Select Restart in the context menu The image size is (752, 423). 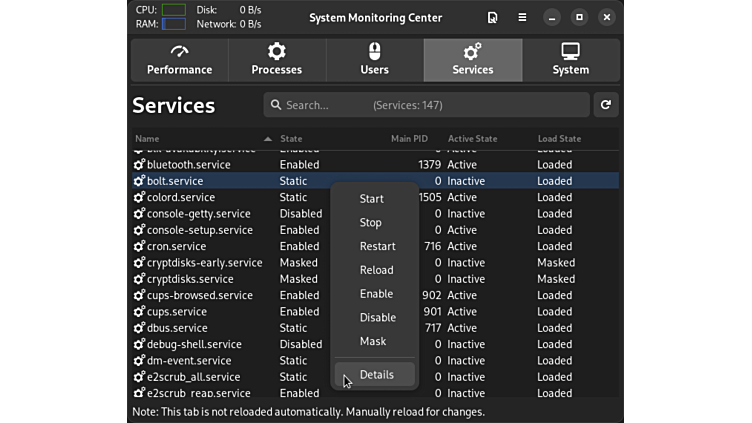(x=377, y=246)
